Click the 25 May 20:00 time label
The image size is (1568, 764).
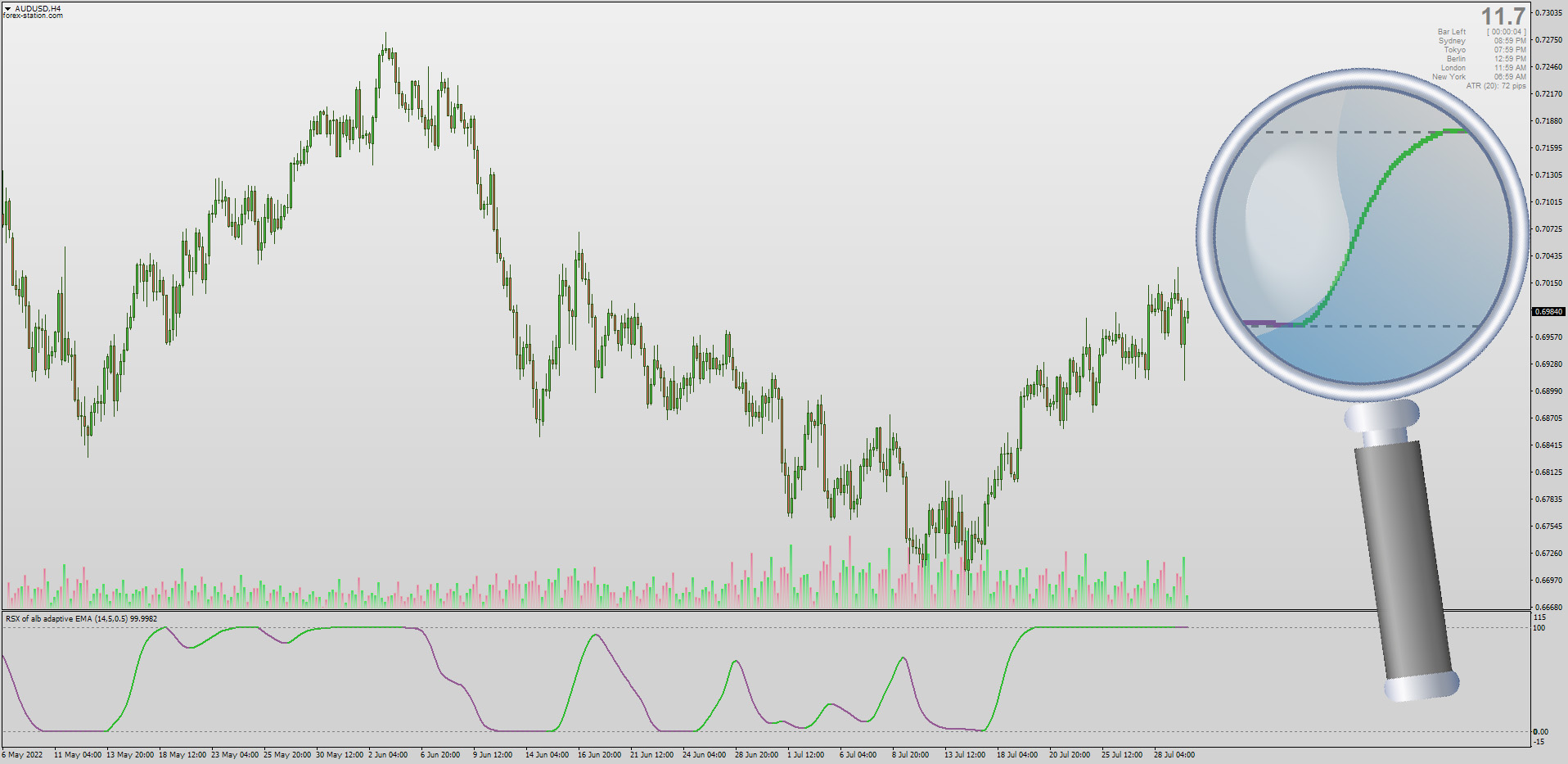[287, 755]
